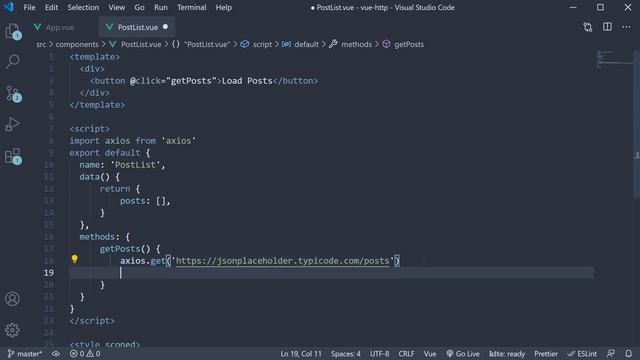Open the components breadcrumb segment
640x360 pixels.
[x=77, y=44]
